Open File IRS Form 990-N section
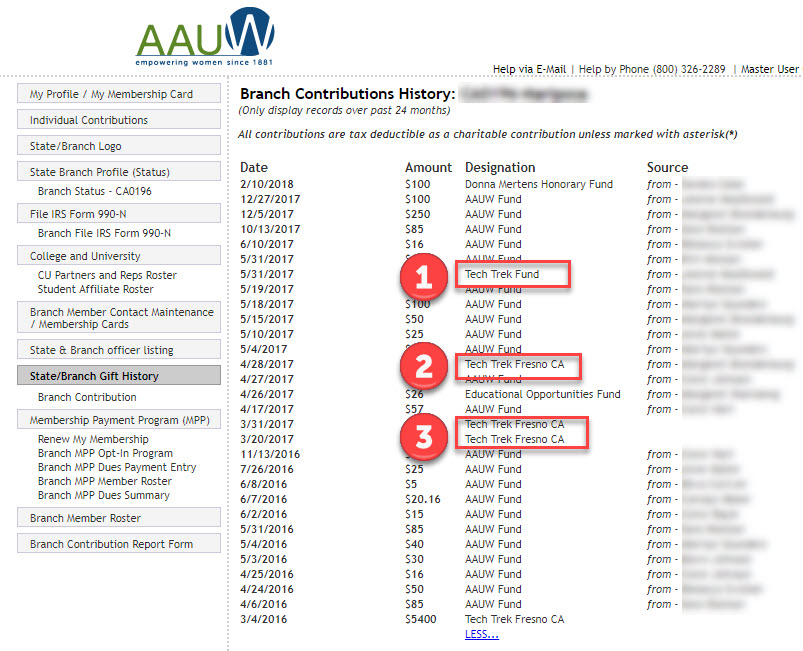Screen dimensions: 803x651 tap(119, 214)
